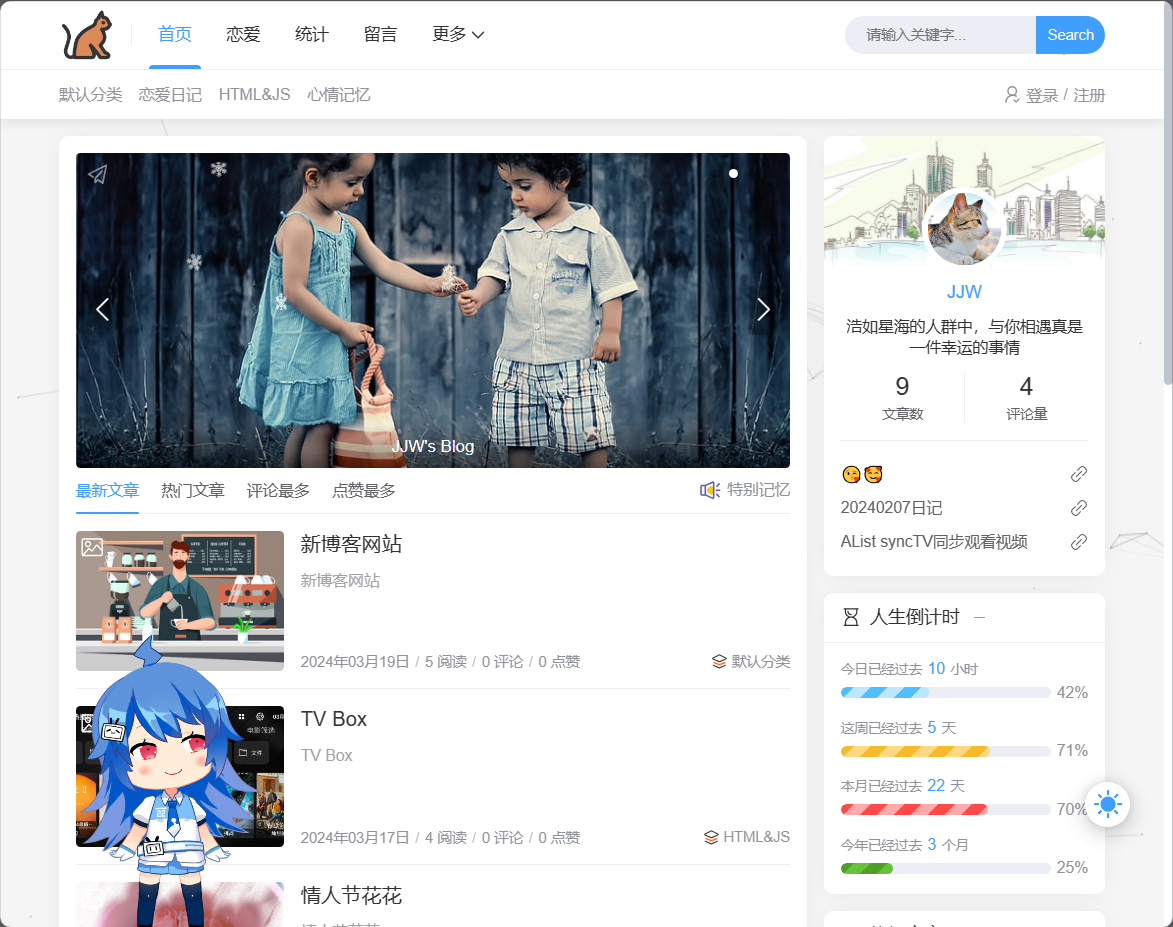Click the paper plane icon on the banner
This screenshot has width=1173, height=927.
point(98,174)
